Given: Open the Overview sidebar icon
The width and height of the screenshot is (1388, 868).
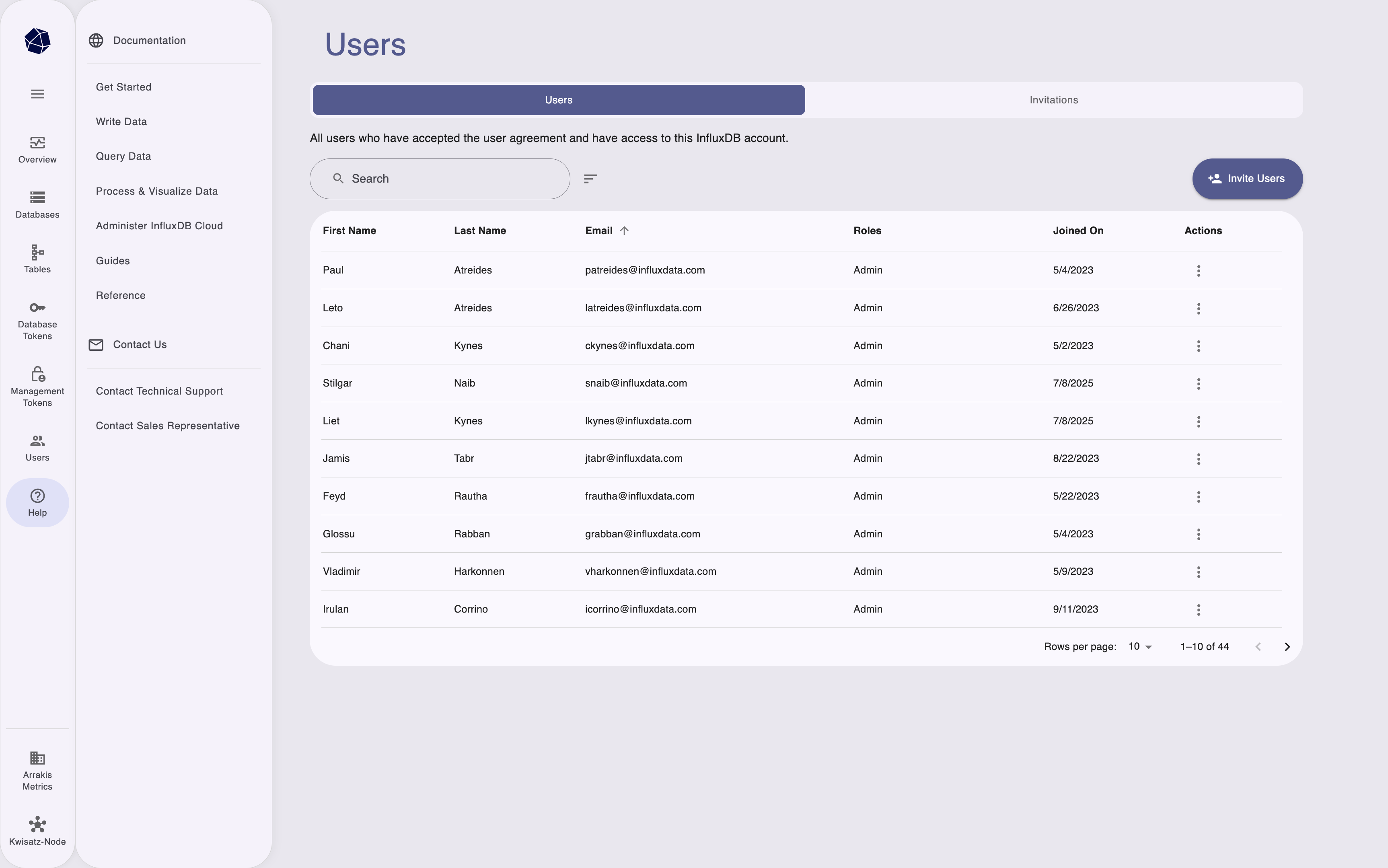Looking at the screenshot, I should click(x=37, y=149).
